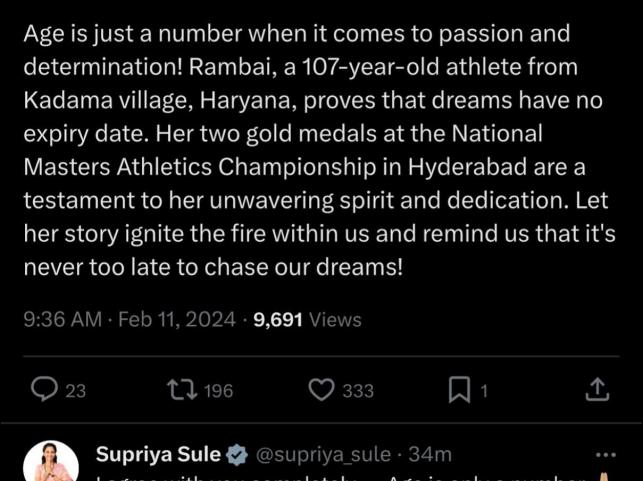Open more options on Supriya Sule's reply
Image resolution: width=643 pixels, height=481 pixels.
[x=607, y=454]
